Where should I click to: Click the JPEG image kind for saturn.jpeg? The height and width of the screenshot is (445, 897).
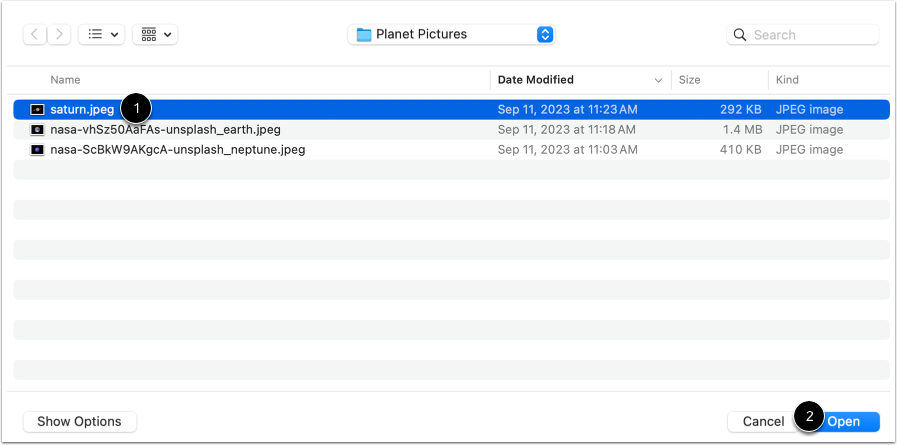tap(809, 109)
